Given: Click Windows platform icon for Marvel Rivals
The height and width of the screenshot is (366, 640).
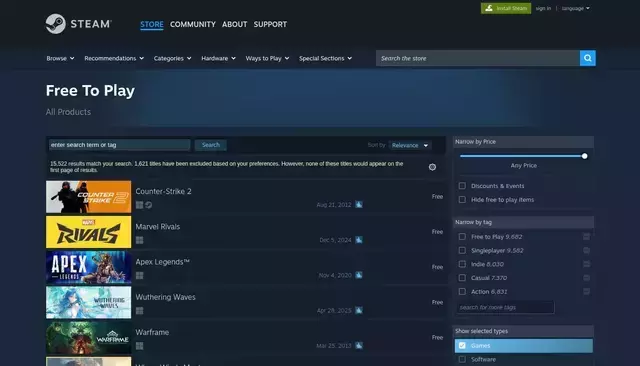Looking at the screenshot, I should point(140,240).
